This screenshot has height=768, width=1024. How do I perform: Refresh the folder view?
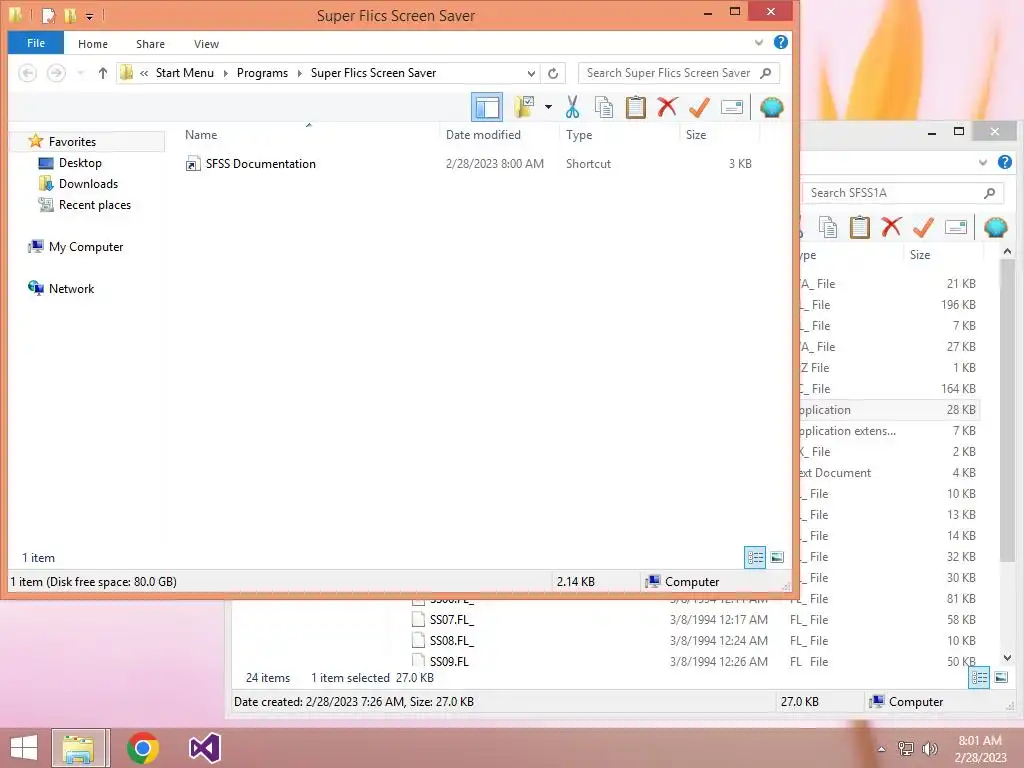point(553,73)
